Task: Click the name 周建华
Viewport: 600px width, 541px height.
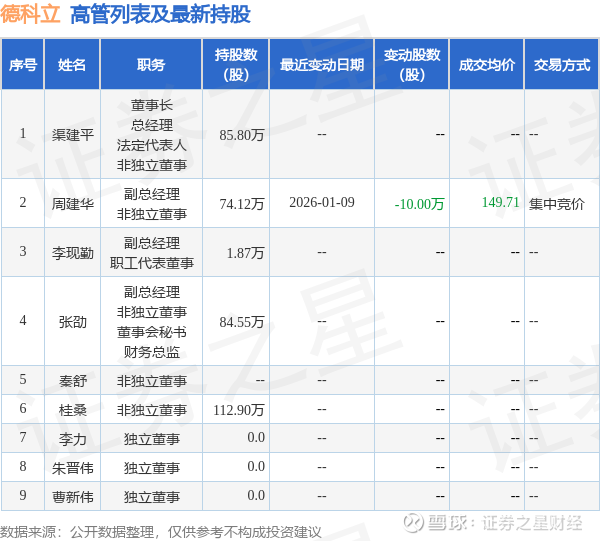Action: 73,204
